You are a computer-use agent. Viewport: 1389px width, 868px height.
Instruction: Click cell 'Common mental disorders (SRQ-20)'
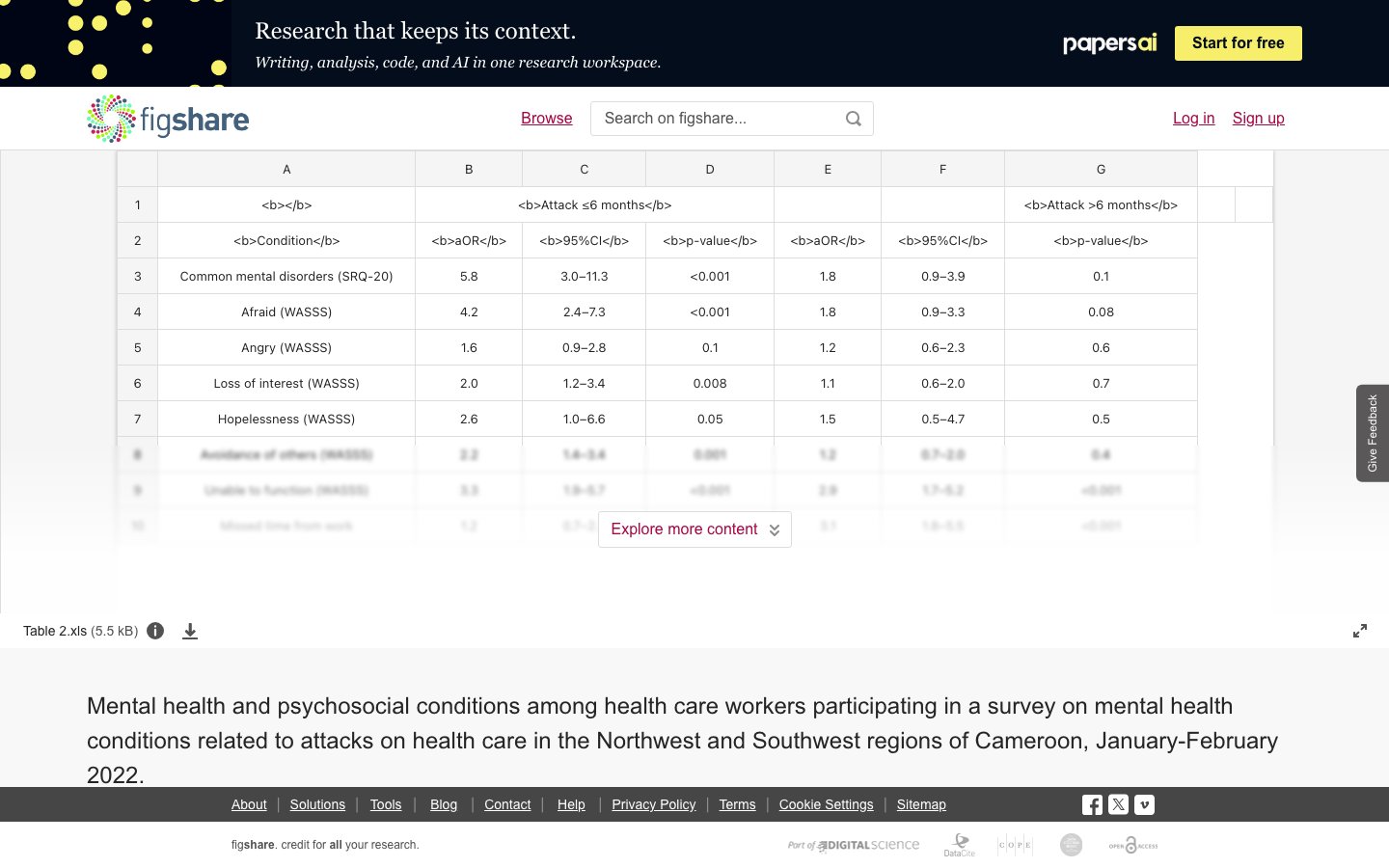coord(286,276)
